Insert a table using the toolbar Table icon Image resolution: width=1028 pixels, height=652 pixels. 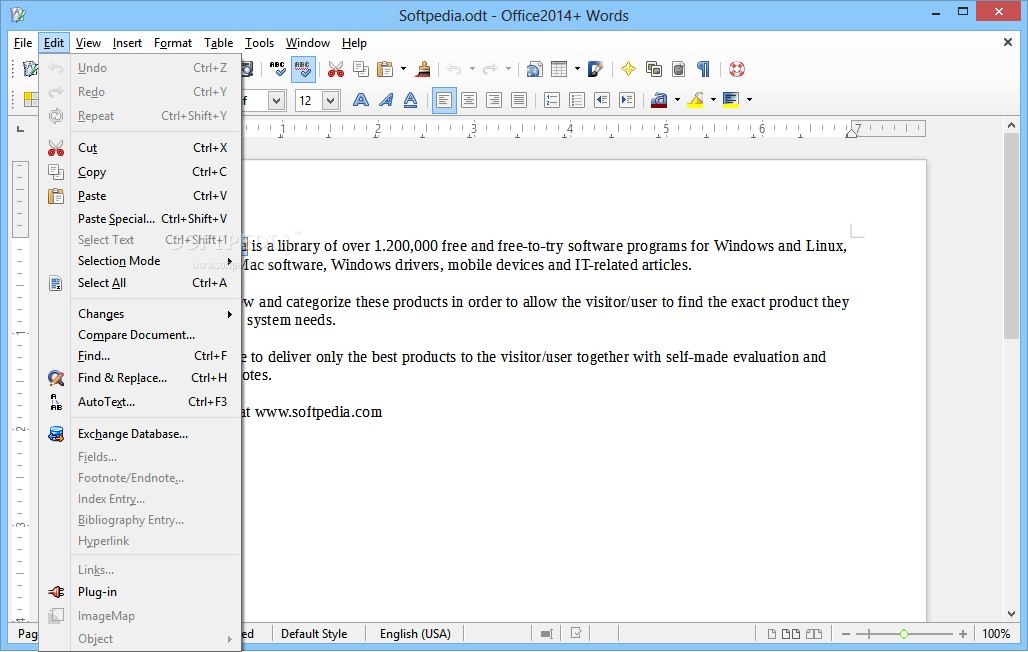pyautogui.click(x=559, y=69)
